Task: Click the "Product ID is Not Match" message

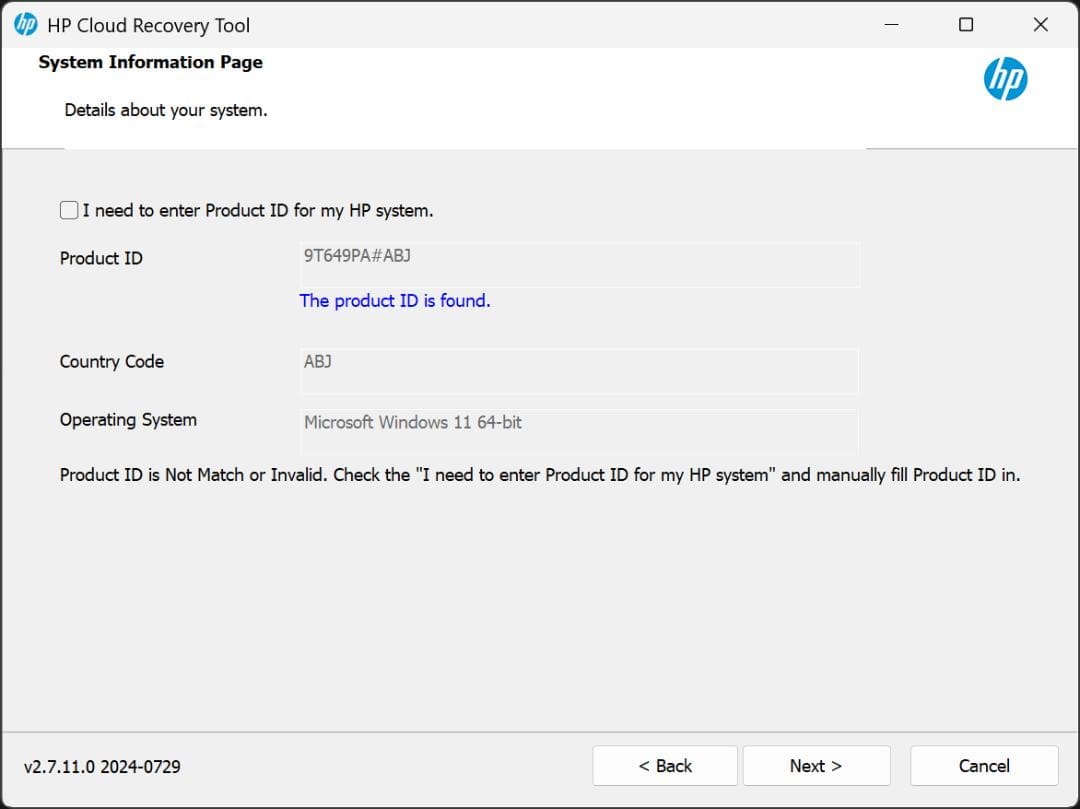Action: [x=540, y=475]
